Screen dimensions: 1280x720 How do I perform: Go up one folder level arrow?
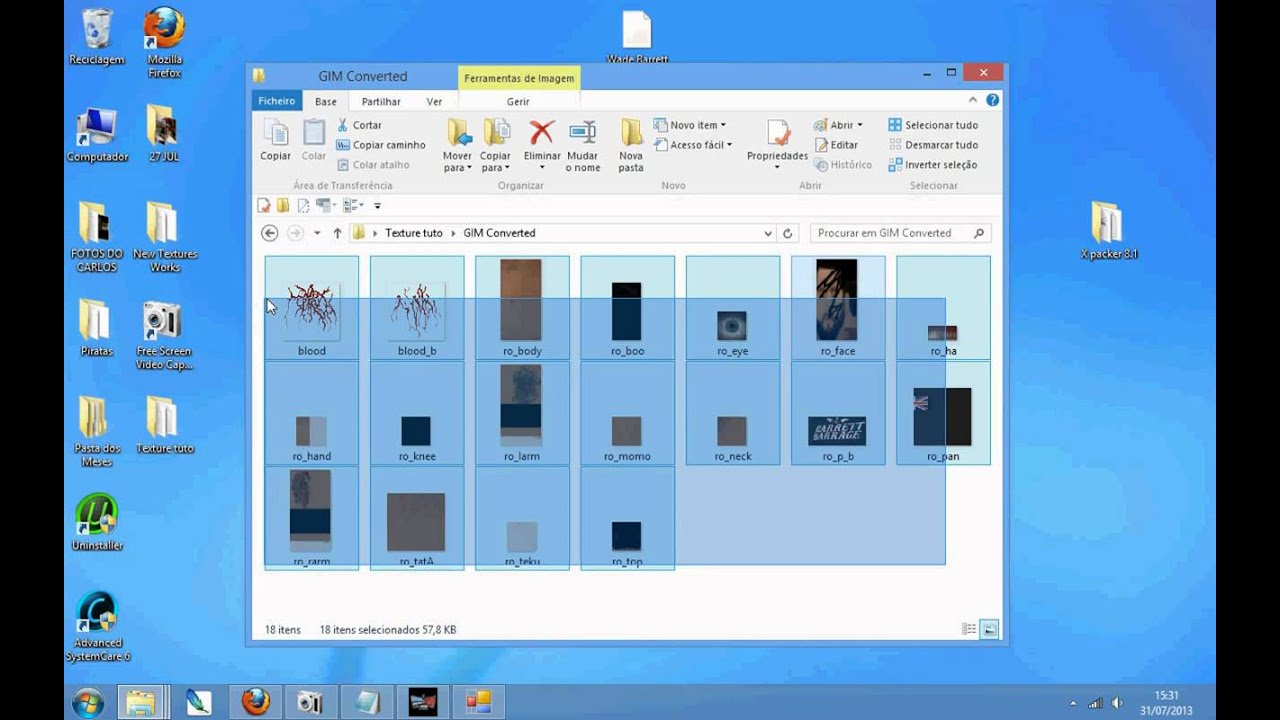[337, 233]
